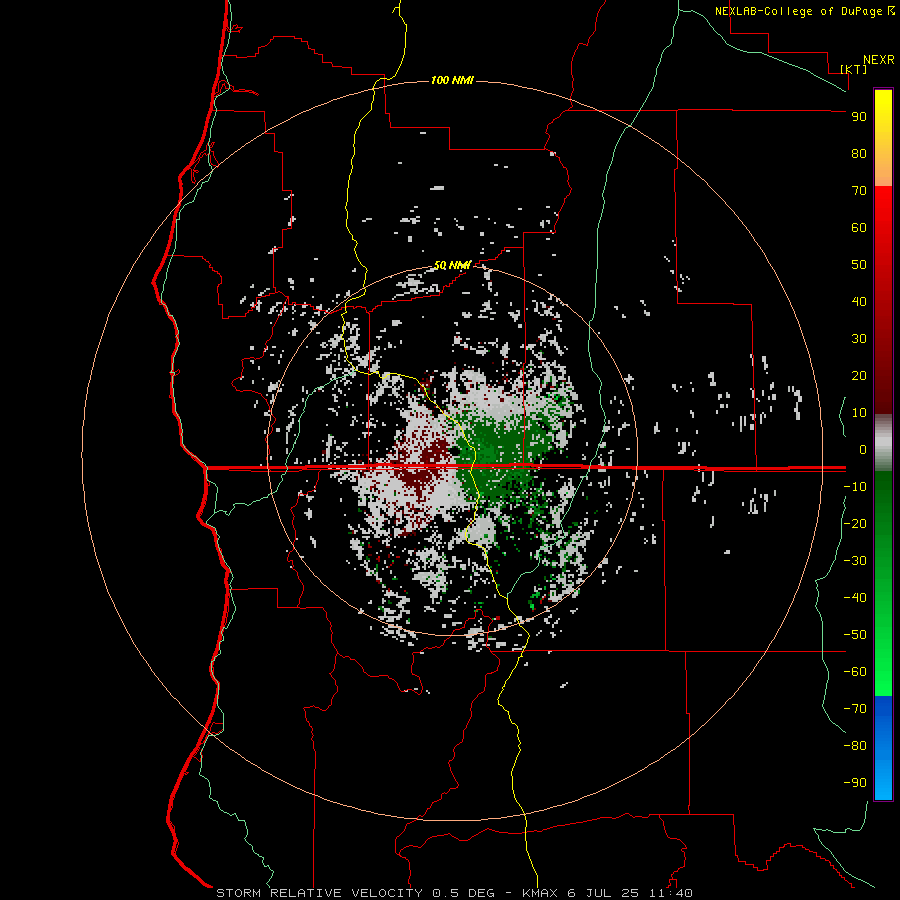Screen dimensions: 900x900
Task: Click the 50 NMI range ring label
Action: (452, 265)
